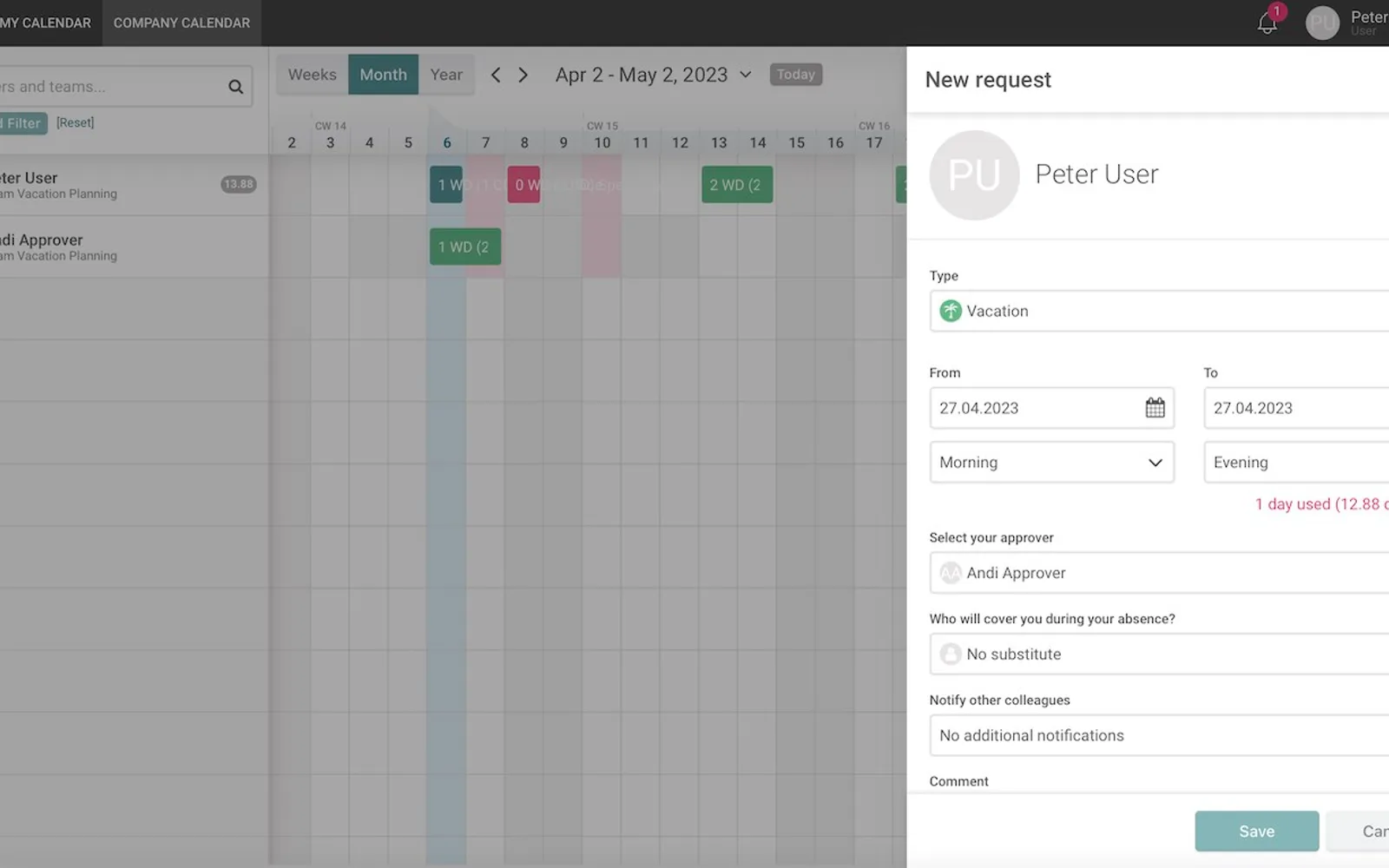Open the notifications bell
Viewport: 1389px width, 868px height.
click(1267, 23)
